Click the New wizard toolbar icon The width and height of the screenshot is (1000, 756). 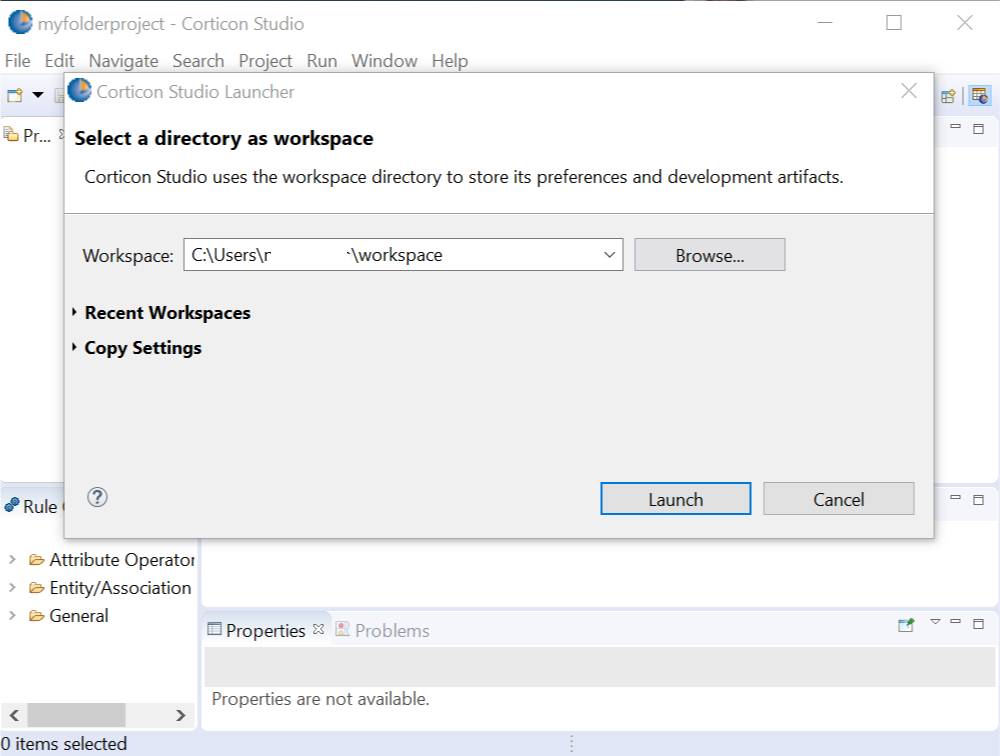[15, 96]
